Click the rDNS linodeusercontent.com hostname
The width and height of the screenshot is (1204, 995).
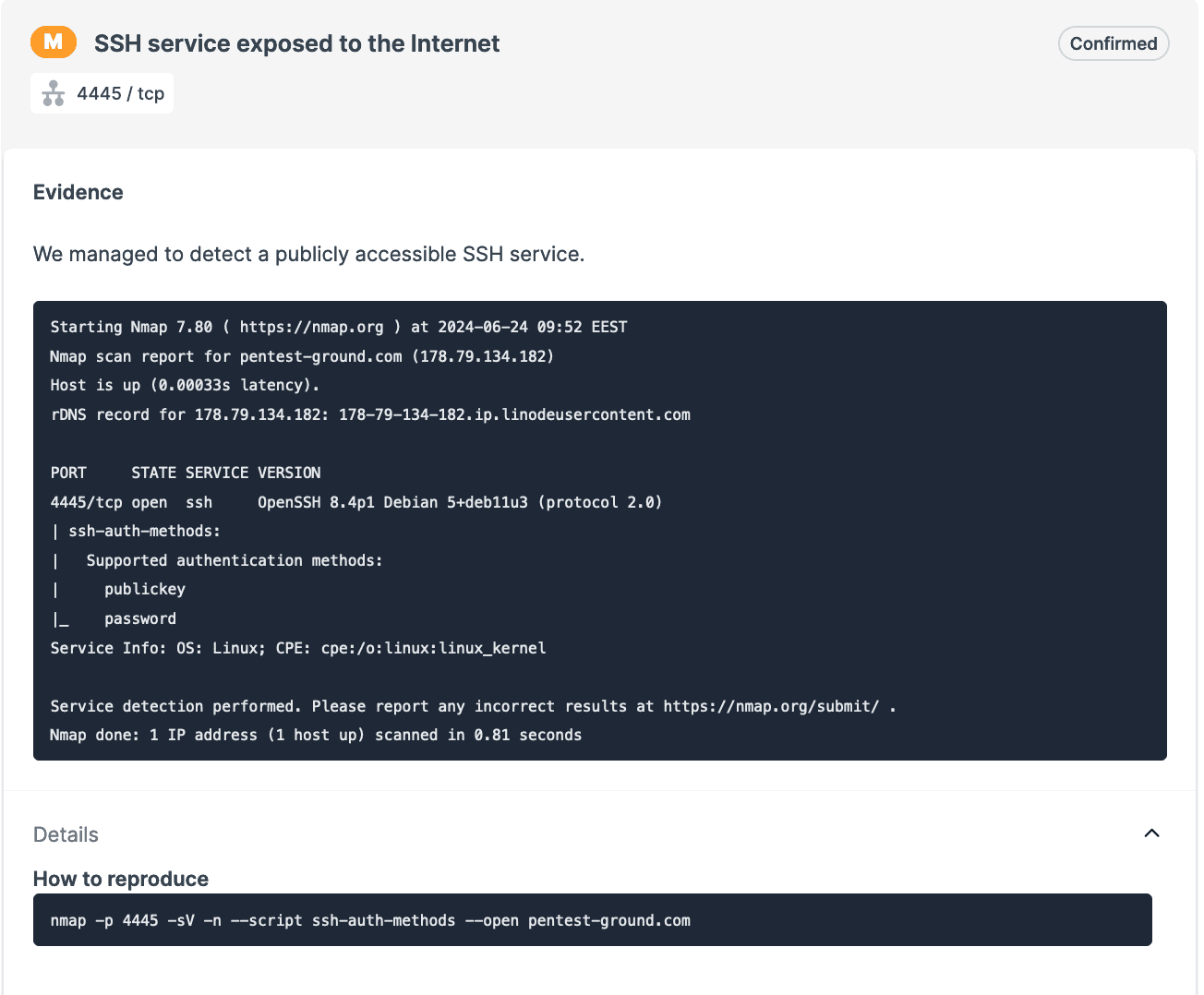[514, 414]
